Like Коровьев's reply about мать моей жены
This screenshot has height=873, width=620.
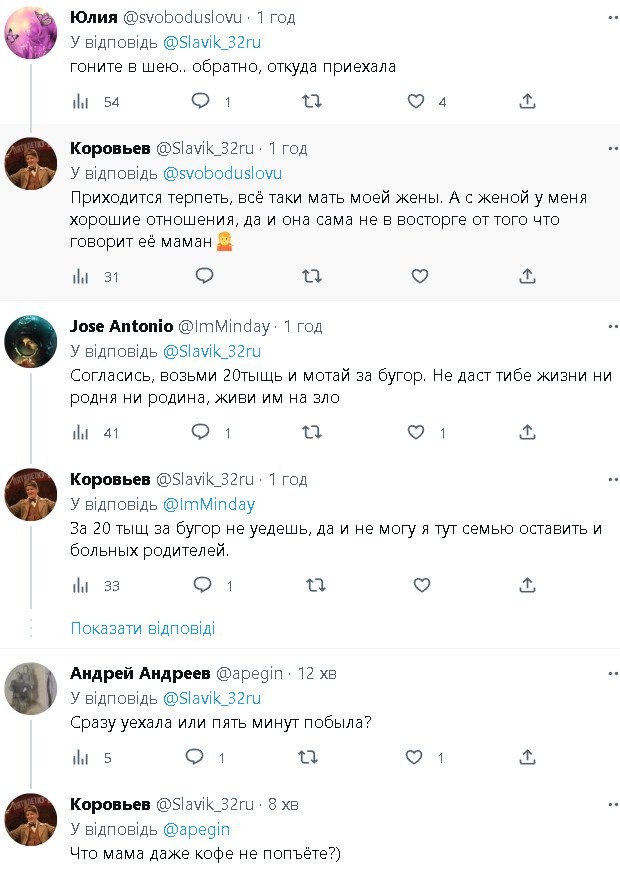420,276
